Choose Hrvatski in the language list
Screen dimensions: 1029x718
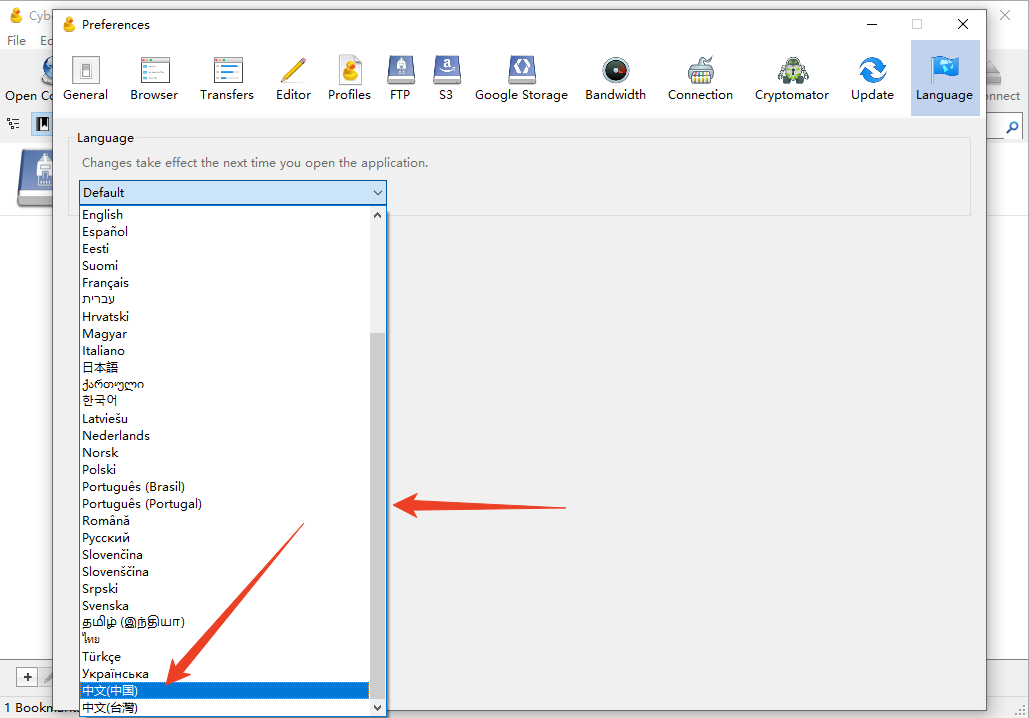pyautogui.click(x=224, y=316)
